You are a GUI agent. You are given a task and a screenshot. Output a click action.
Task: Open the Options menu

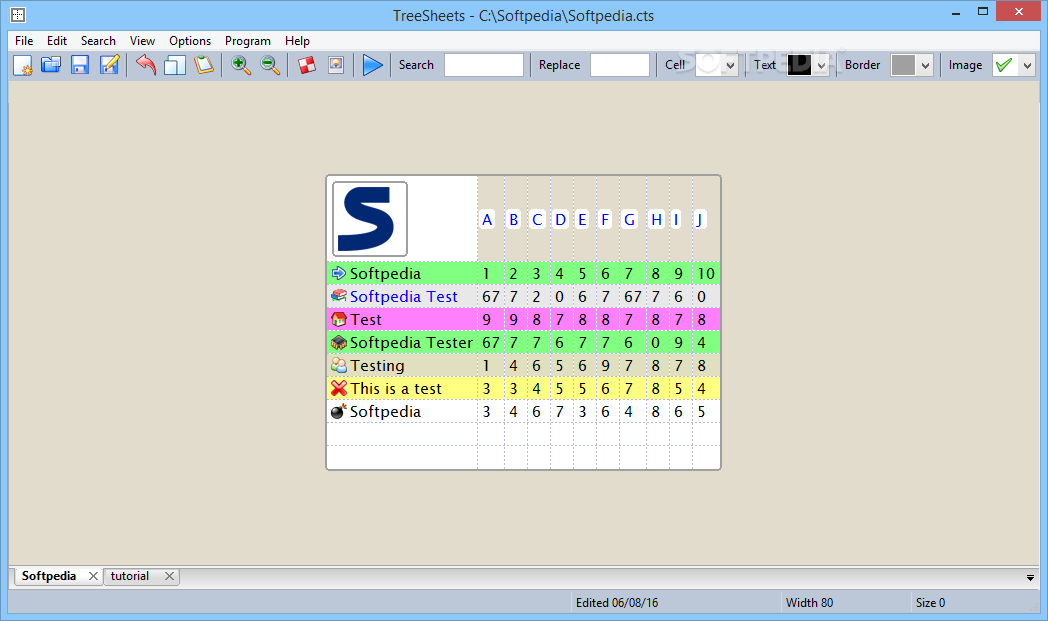(x=190, y=41)
